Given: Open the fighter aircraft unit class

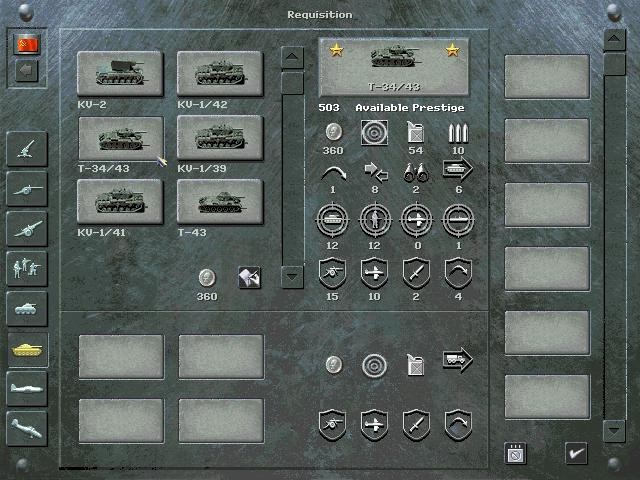Looking at the screenshot, I should tap(27, 388).
